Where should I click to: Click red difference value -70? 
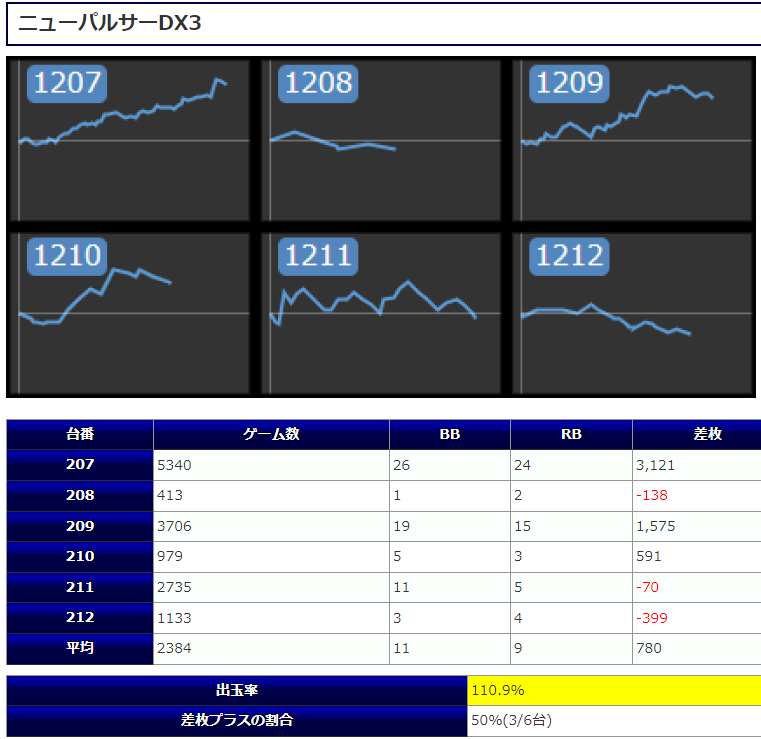697,587
